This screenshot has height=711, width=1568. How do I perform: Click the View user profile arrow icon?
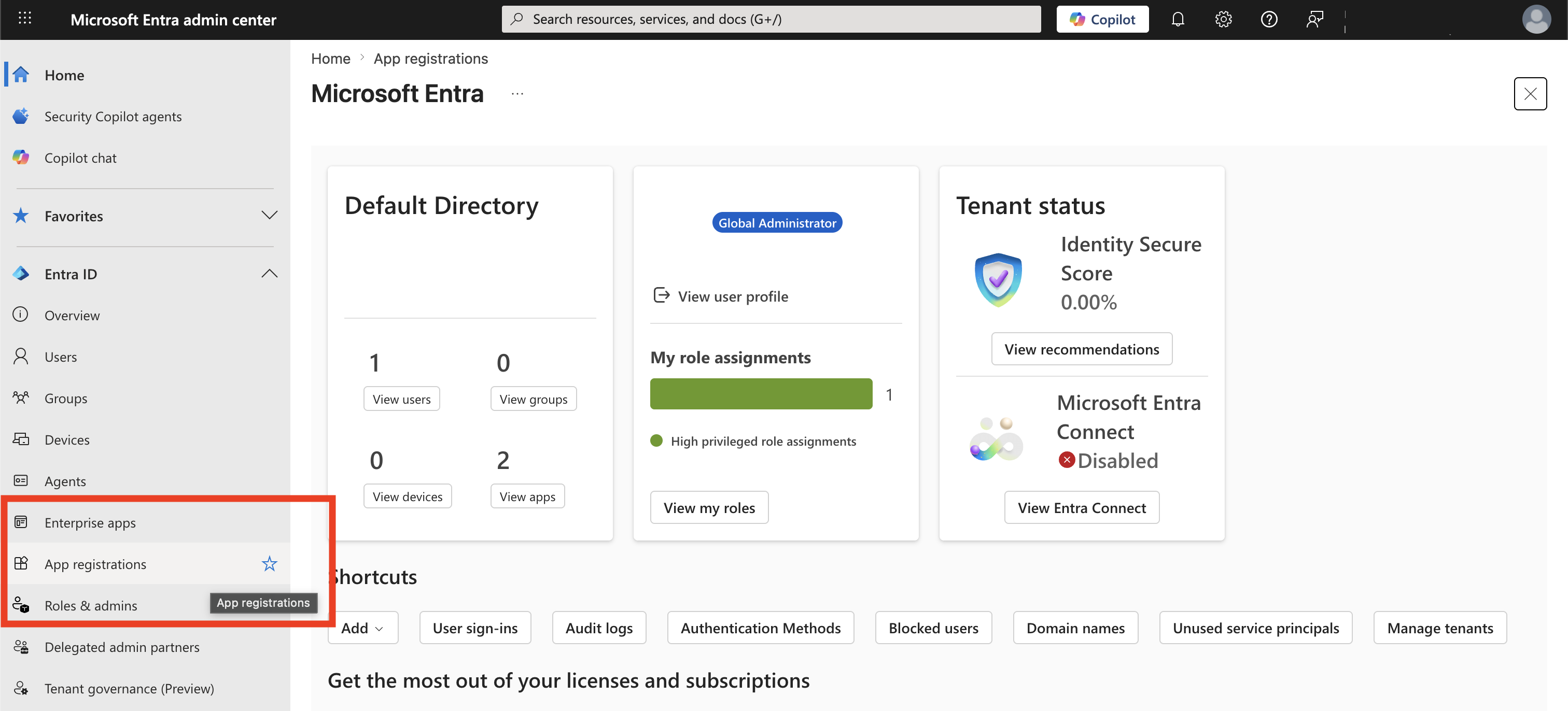coord(661,295)
